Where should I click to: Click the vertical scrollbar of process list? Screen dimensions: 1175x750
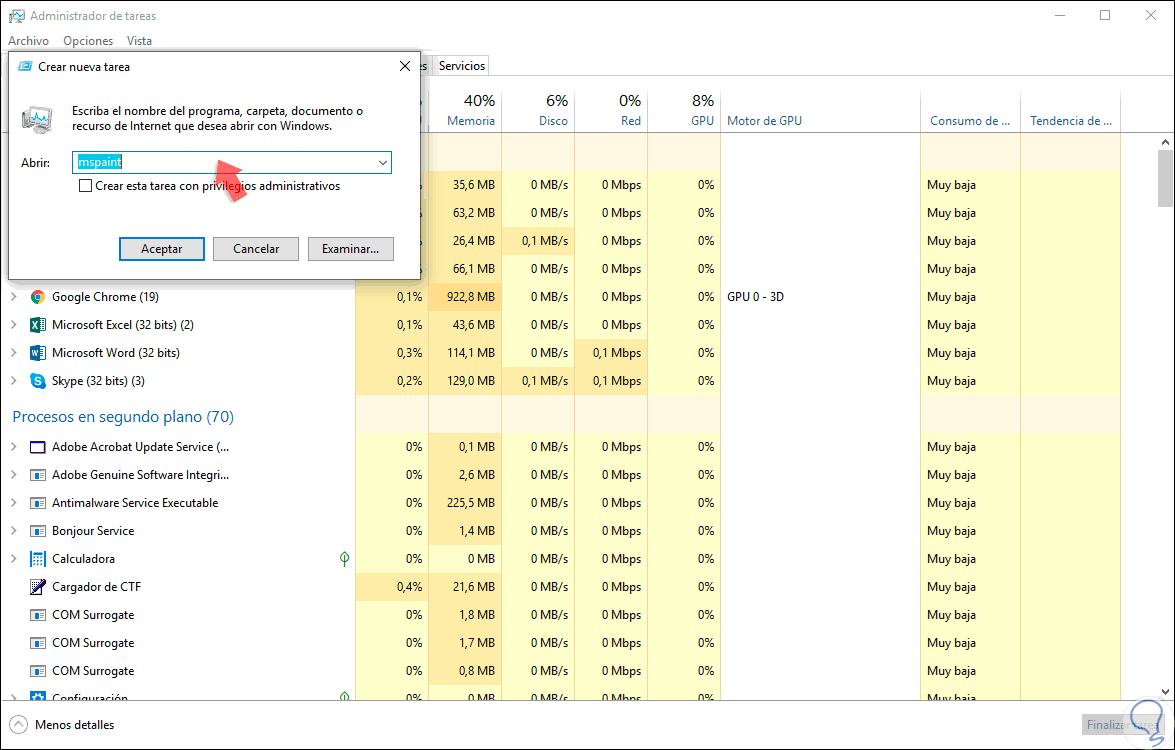coord(1165,400)
